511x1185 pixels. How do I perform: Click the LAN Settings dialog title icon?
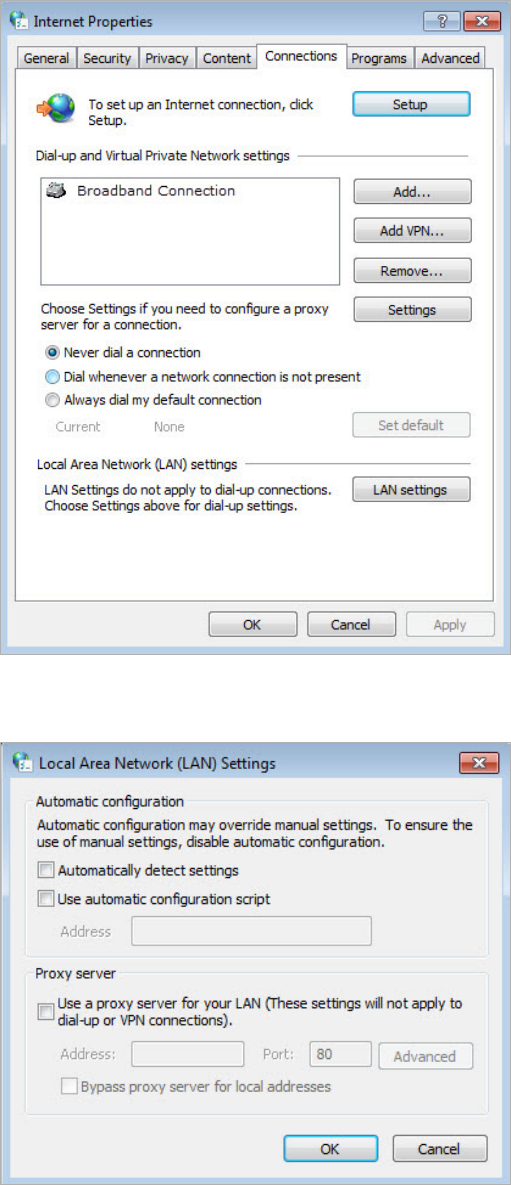point(23,763)
